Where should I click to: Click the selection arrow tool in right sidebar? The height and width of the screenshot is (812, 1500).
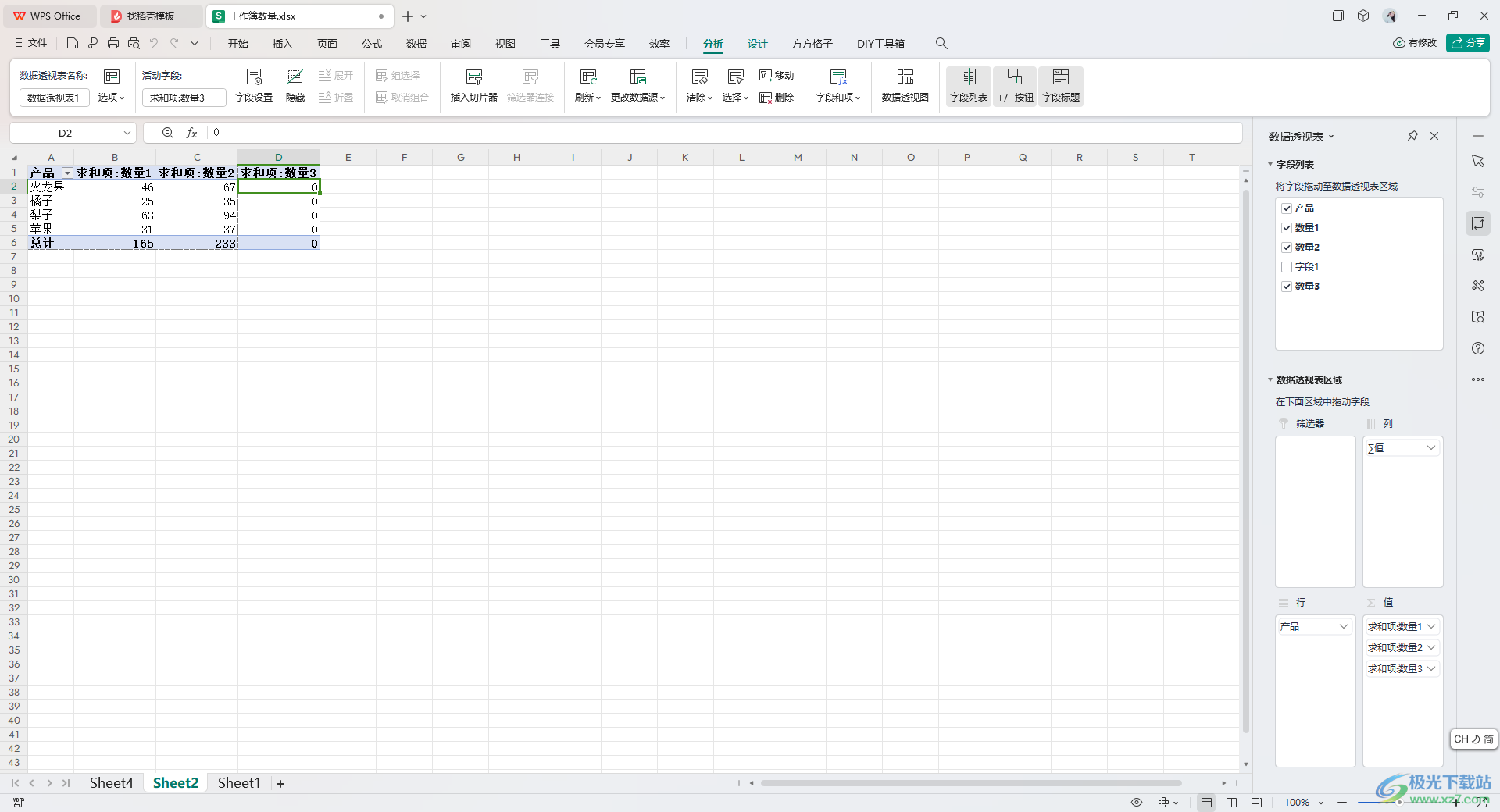tap(1478, 161)
